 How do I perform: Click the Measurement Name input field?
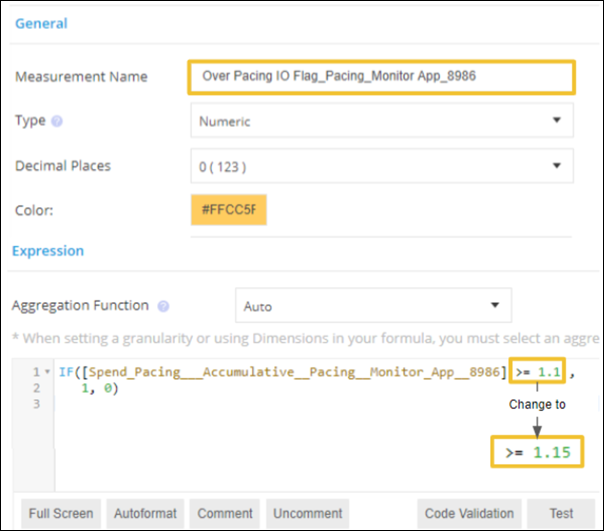coord(381,77)
